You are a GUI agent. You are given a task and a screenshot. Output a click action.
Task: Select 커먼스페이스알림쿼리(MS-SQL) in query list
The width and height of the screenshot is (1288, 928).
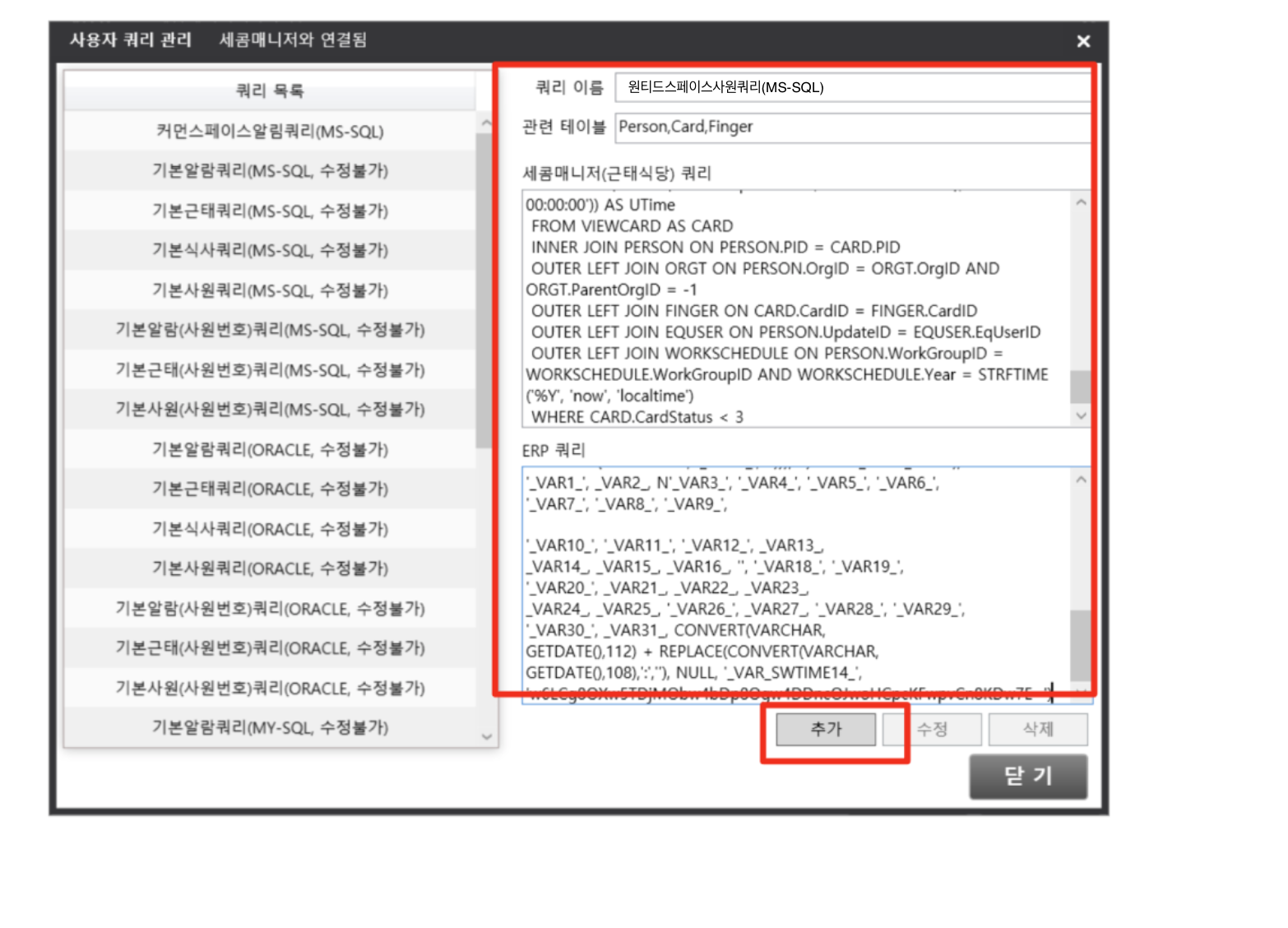pos(270,132)
